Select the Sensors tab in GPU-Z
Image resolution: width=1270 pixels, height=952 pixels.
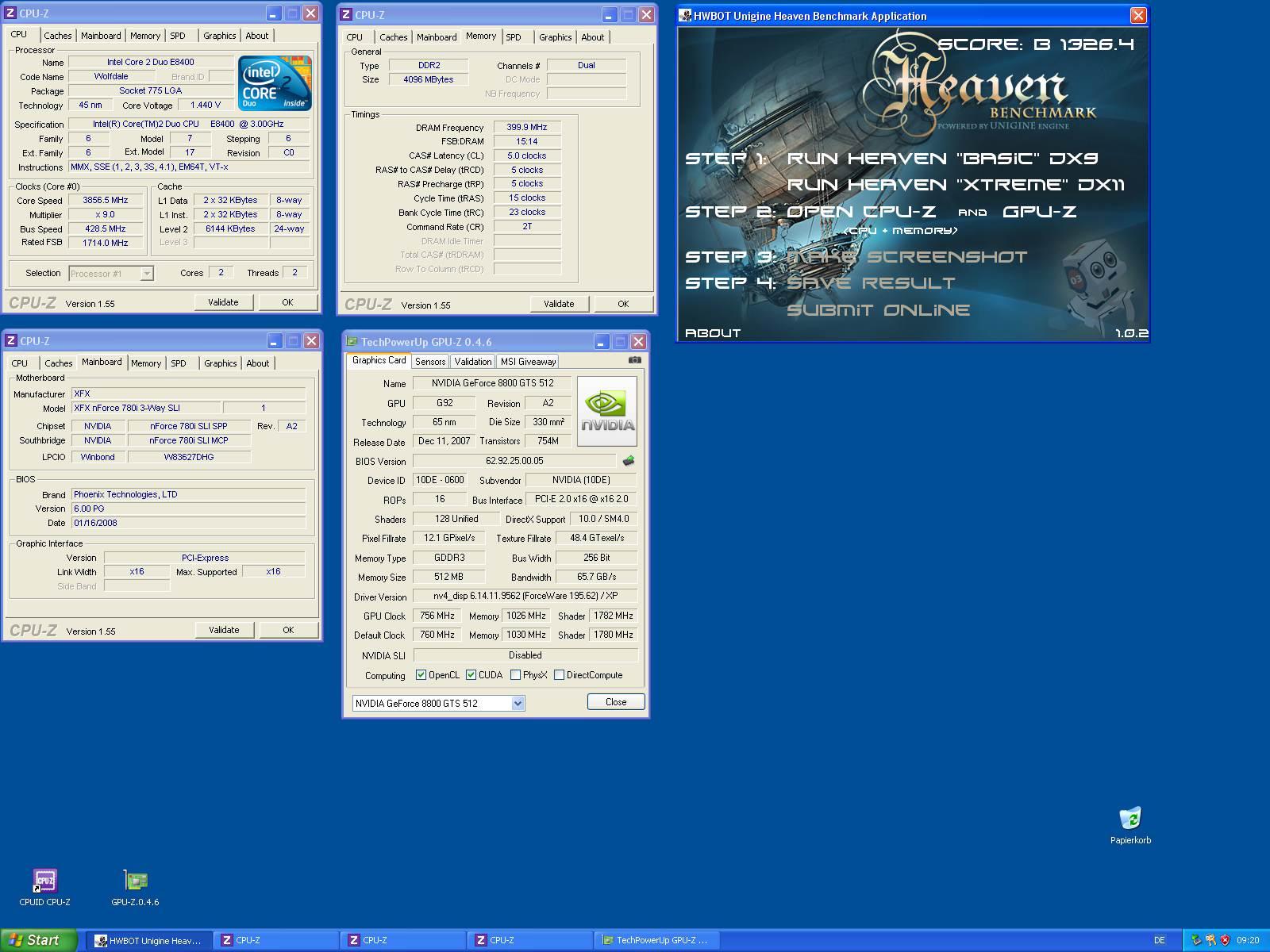coord(430,362)
